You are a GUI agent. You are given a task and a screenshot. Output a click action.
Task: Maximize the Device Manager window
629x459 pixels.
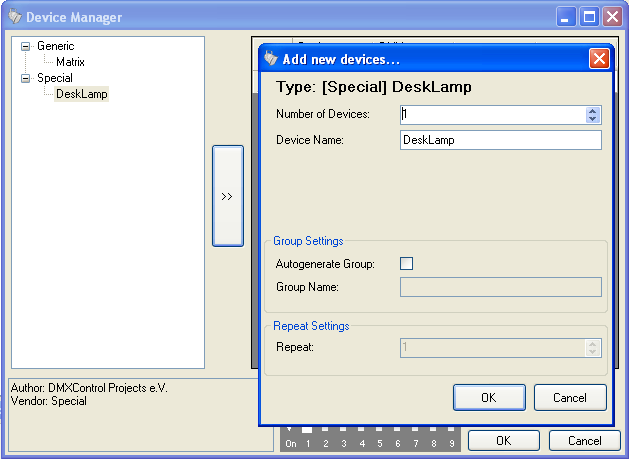[x=590, y=17]
